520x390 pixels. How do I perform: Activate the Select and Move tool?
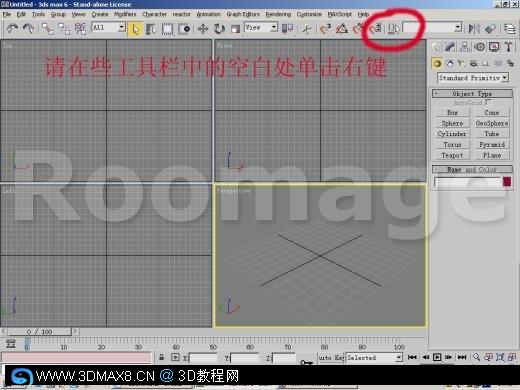[x=203, y=29]
